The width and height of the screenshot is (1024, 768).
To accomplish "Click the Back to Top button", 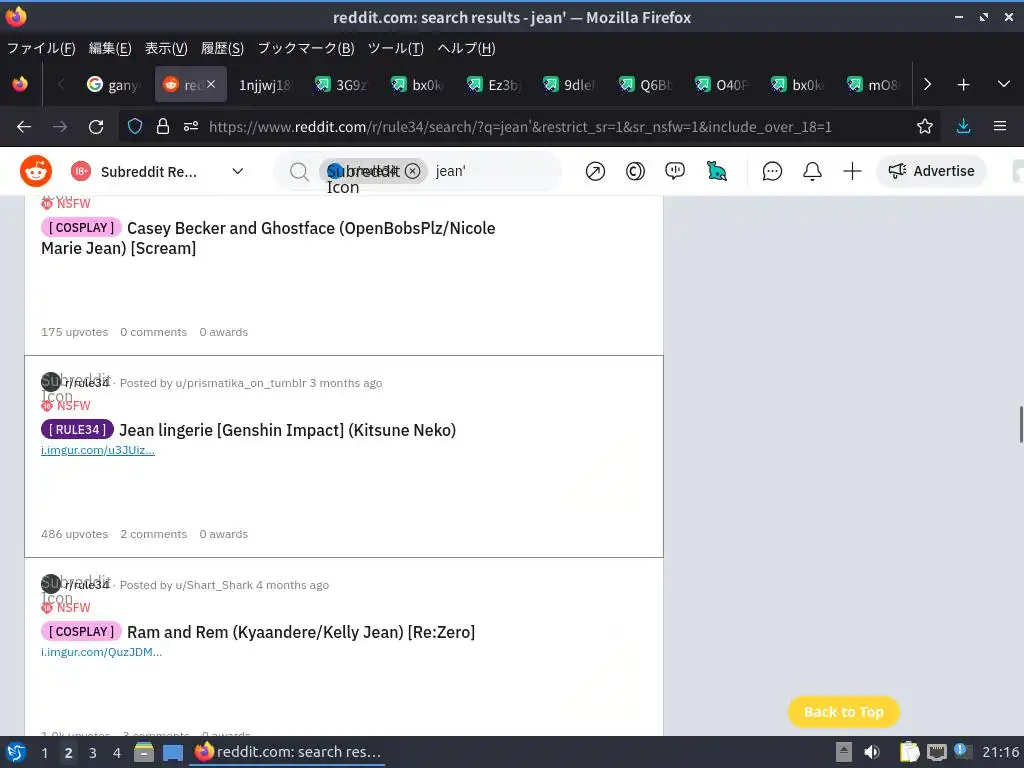I will click(x=844, y=712).
